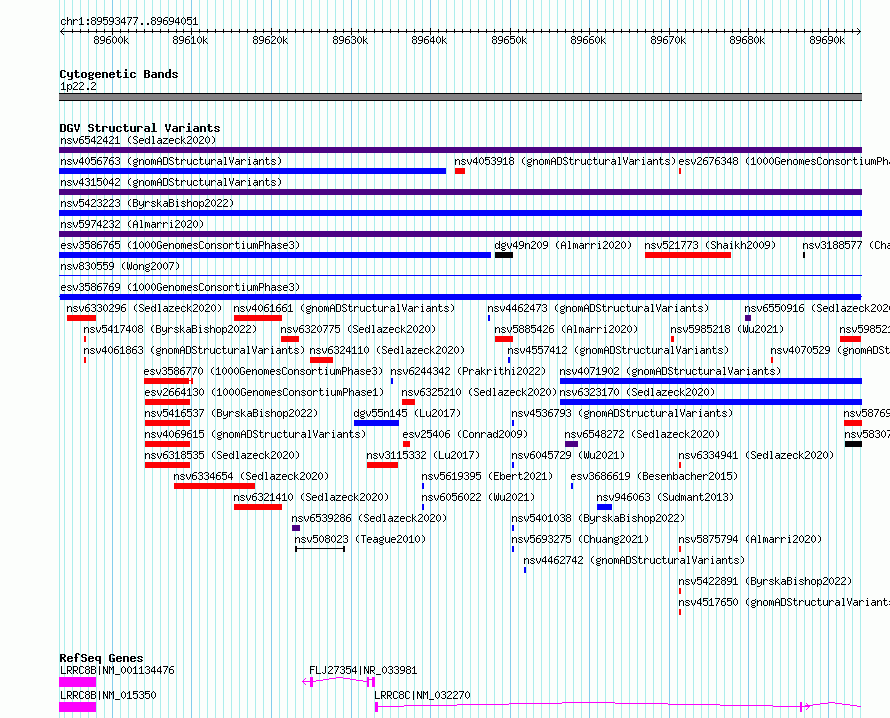Open the nsv5985218 (Wu2021) label

click(x=727, y=329)
